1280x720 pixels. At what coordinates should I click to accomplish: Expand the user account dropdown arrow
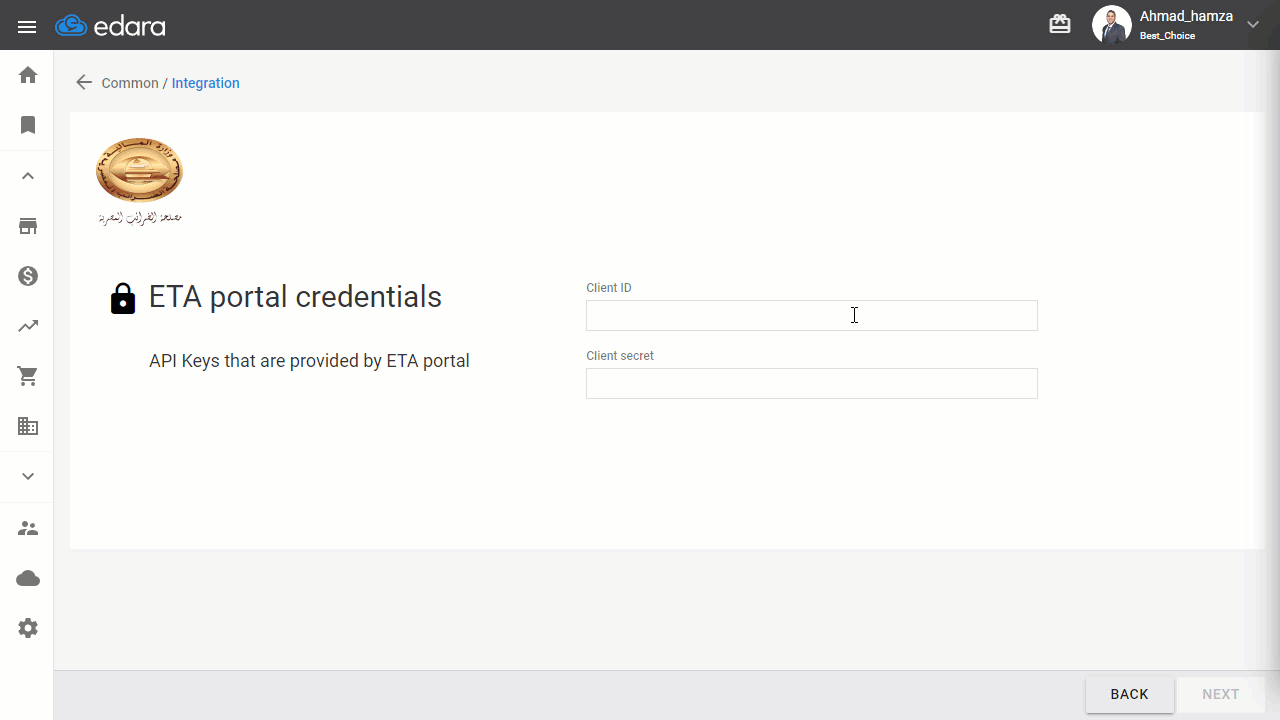(x=1253, y=25)
